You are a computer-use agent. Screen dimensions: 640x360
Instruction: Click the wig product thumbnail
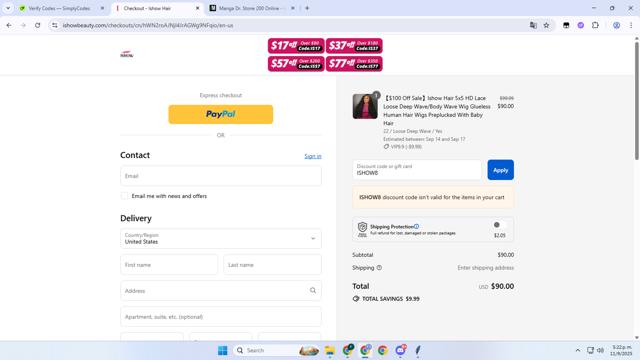(365, 107)
